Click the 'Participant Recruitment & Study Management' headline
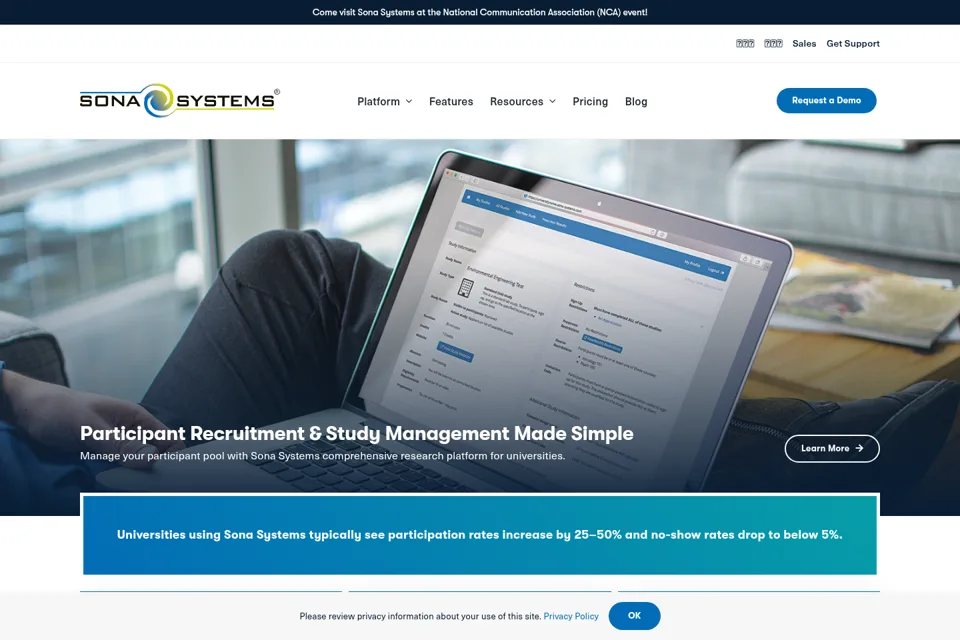This screenshot has height=640, width=960. (x=357, y=434)
